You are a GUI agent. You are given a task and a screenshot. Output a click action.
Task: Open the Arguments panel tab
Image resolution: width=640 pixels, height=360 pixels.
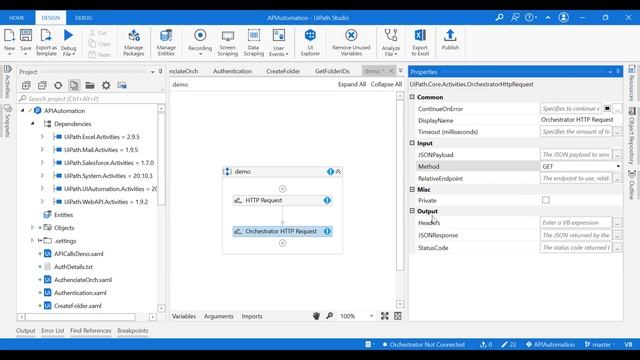tap(218, 316)
